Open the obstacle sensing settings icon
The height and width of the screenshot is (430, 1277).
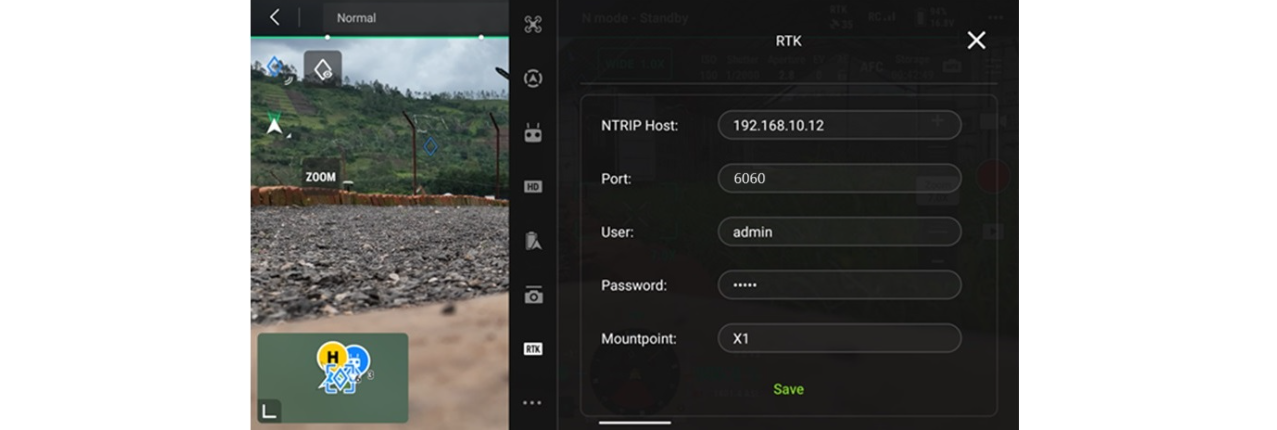click(x=533, y=79)
